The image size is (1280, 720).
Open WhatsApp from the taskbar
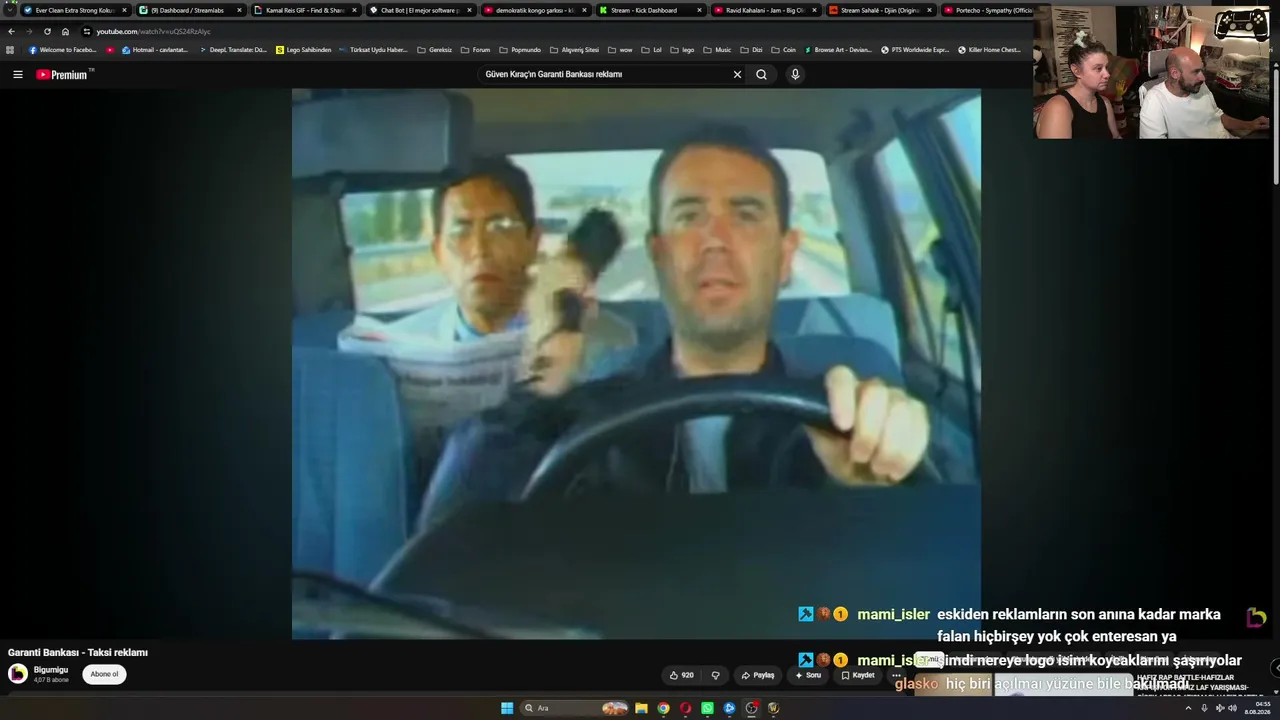point(707,708)
